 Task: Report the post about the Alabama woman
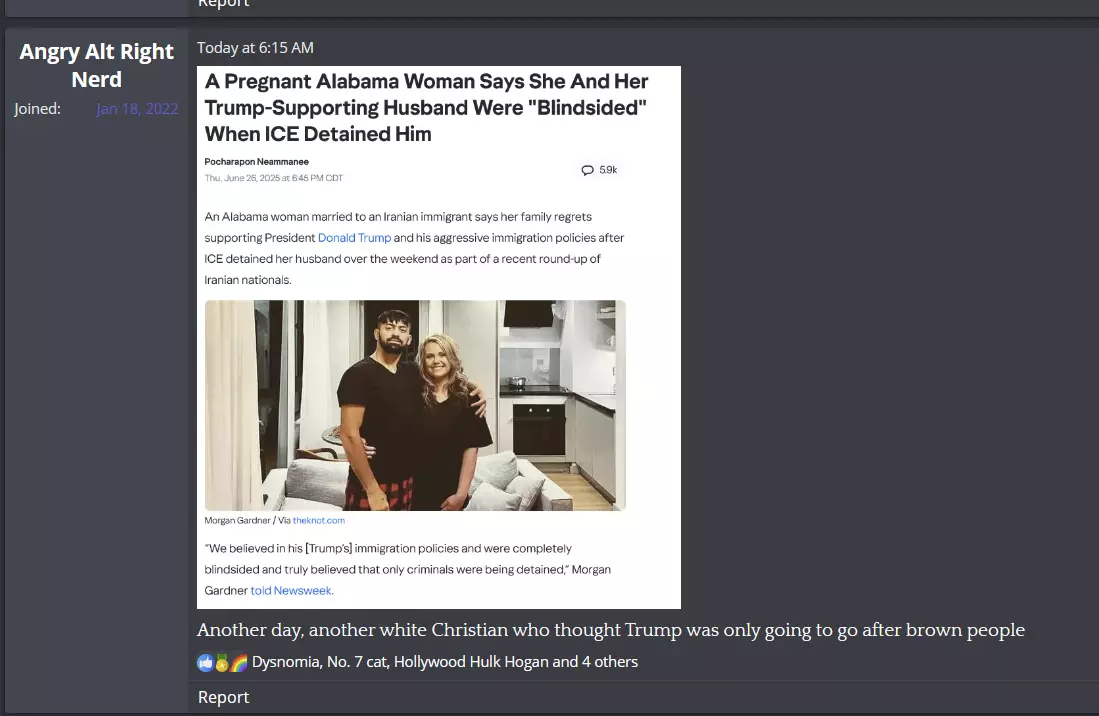(223, 697)
